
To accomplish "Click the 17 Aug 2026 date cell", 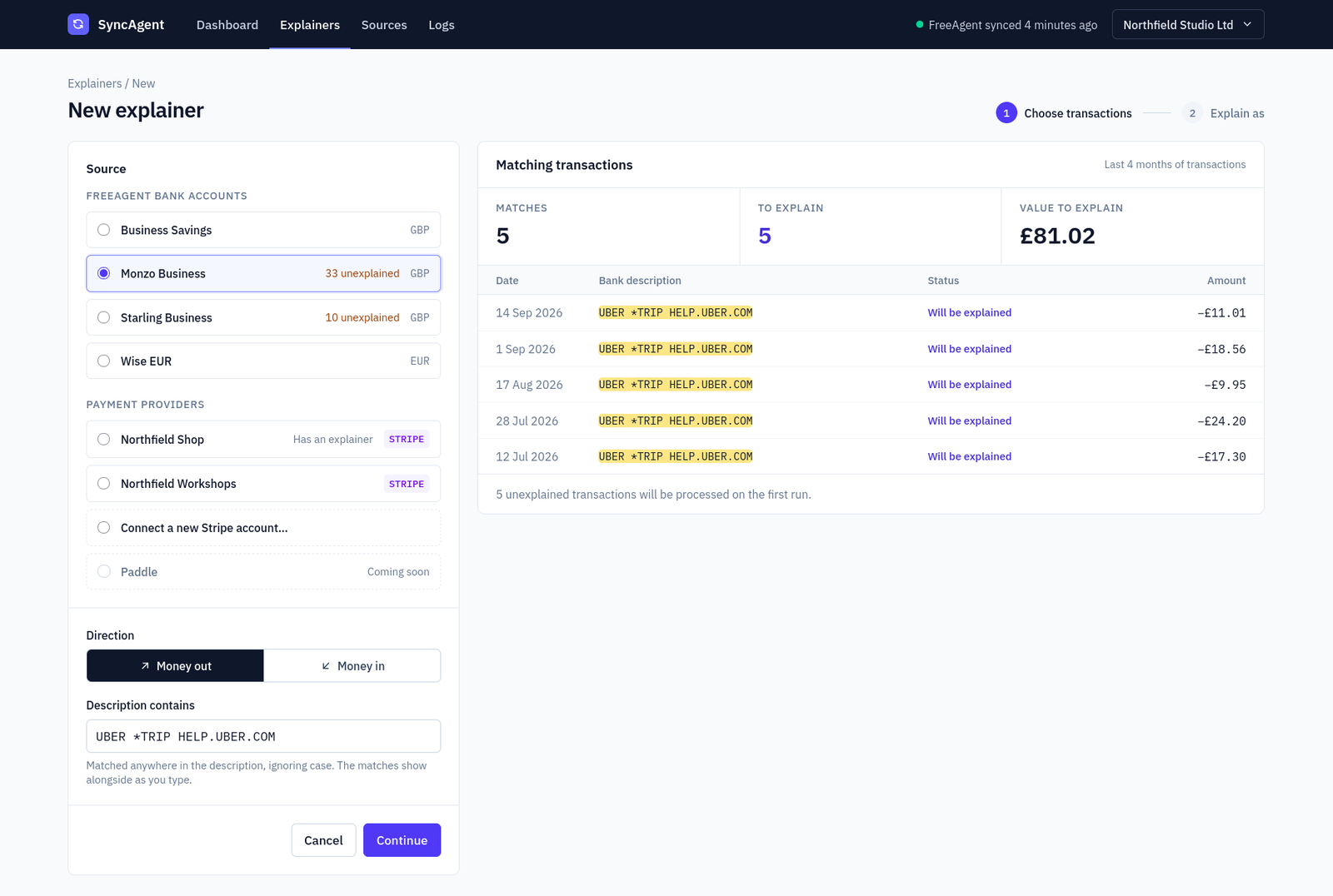I will pos(529,385).
